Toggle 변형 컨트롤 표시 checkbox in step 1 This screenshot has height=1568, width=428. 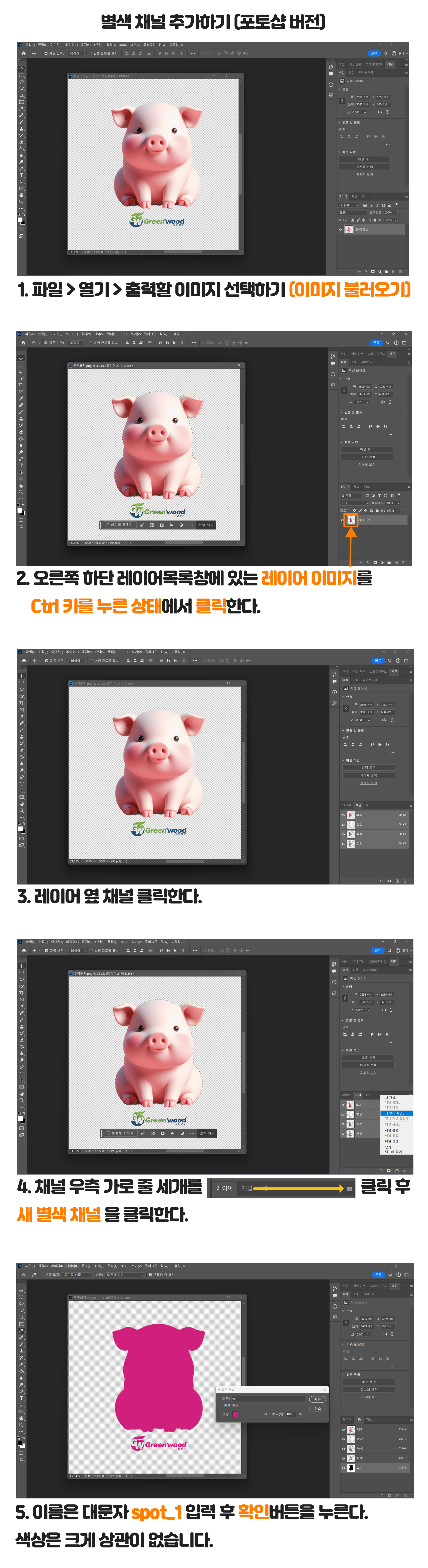[91, 54]
